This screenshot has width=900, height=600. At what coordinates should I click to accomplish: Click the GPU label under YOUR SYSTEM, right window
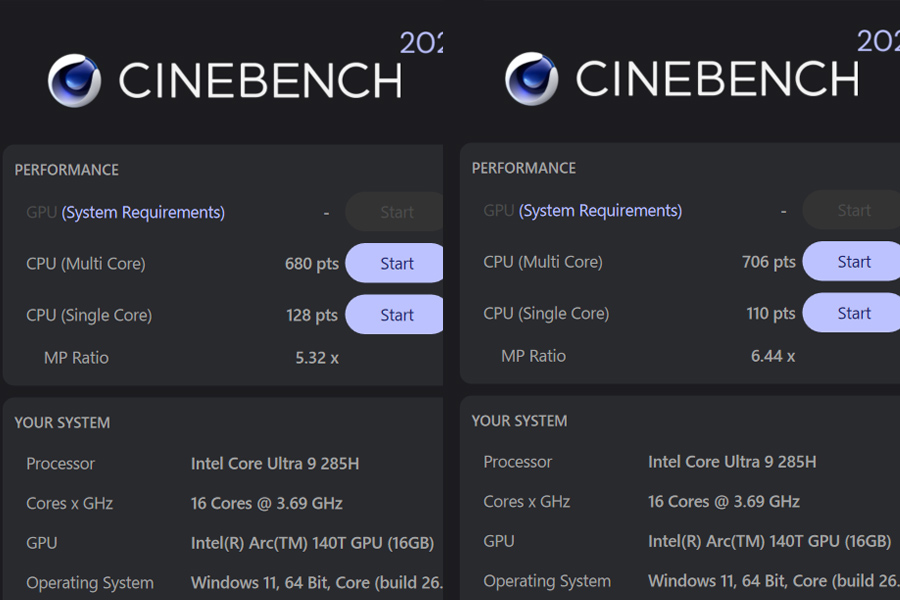pos(499,541)
